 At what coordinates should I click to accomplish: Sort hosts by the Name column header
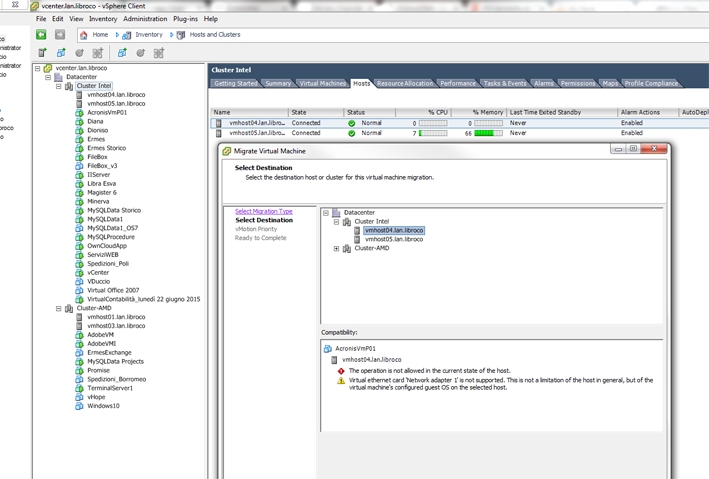pyautogui.click(x=249, y=112)
